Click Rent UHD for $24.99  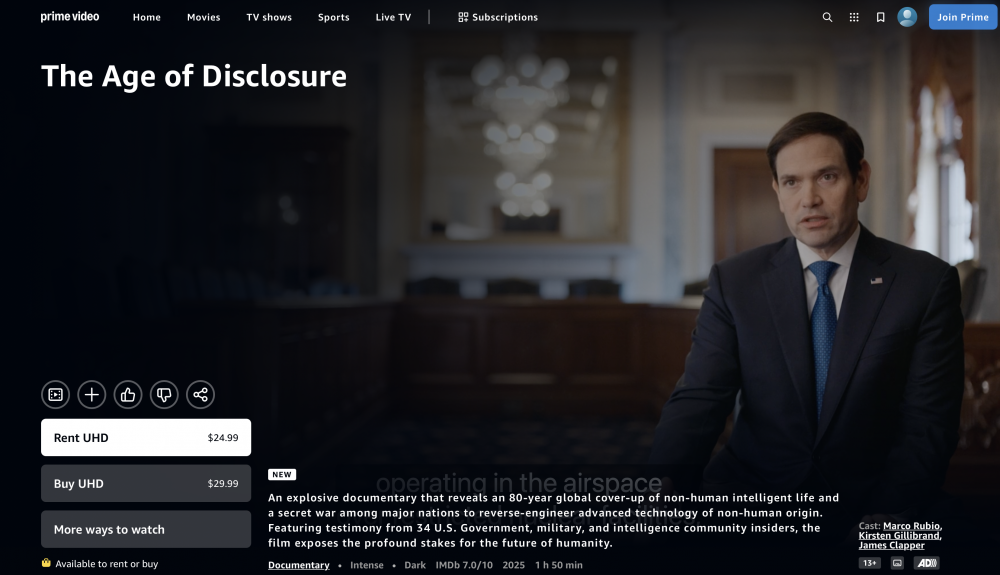tap(146, 437)
